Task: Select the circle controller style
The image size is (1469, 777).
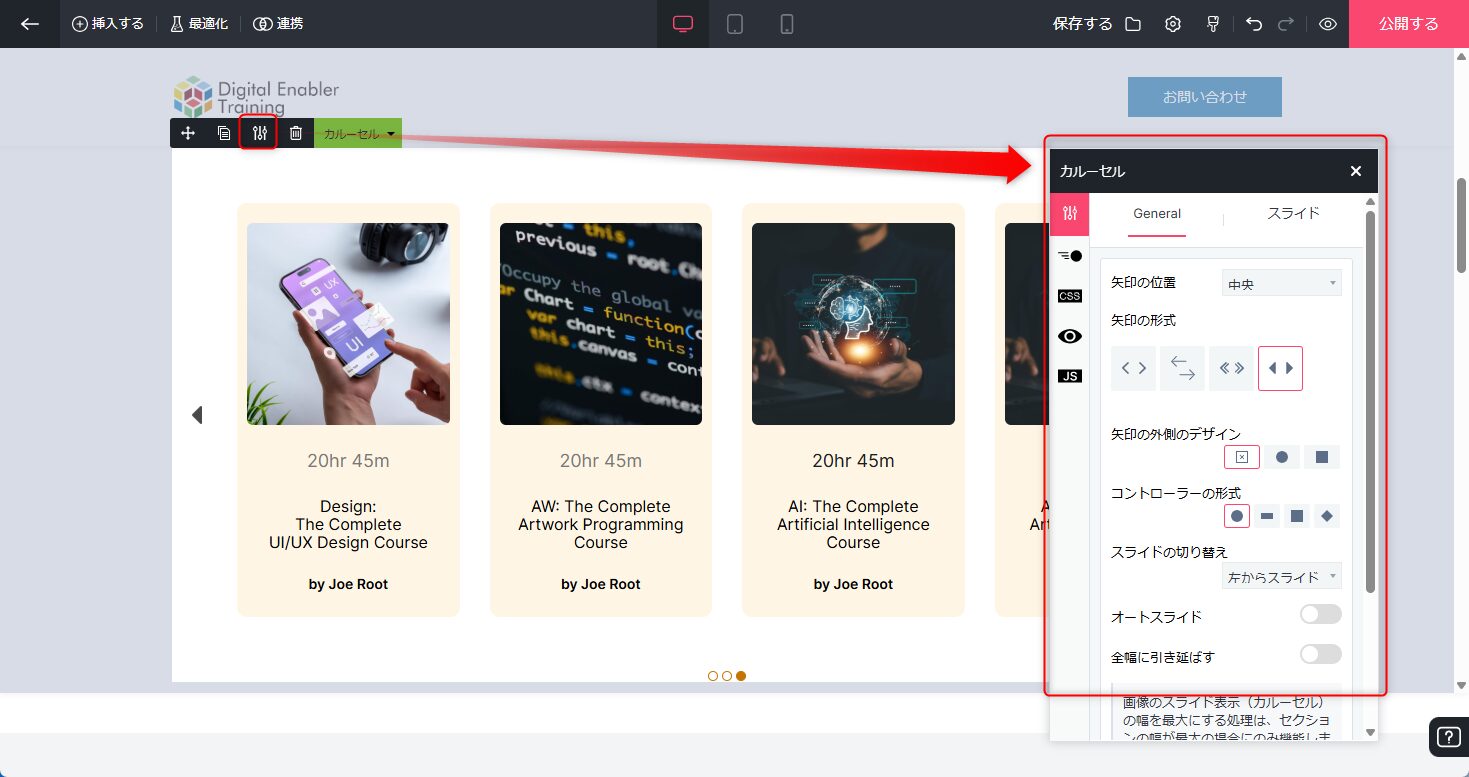Action: (x=1237, y=516)
